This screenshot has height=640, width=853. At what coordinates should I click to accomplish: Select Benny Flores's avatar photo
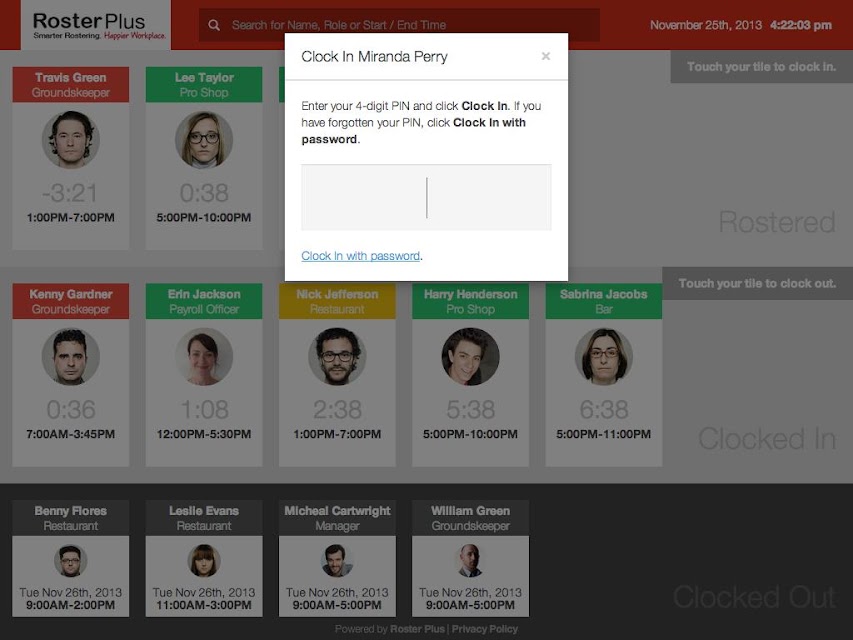coord(71,561)
